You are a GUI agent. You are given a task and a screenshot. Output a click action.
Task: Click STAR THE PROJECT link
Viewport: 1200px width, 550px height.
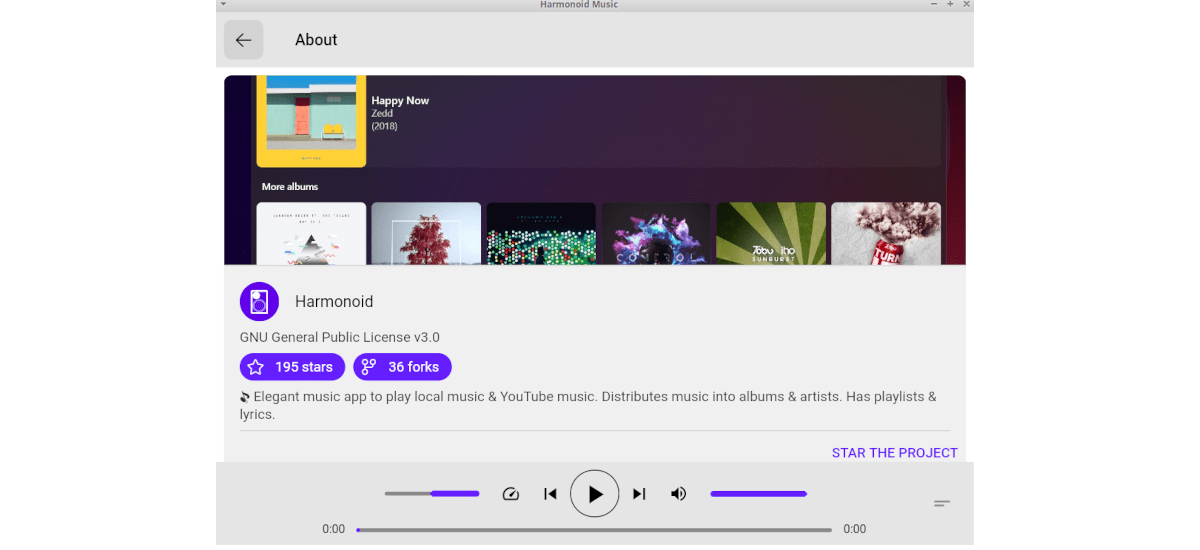pyautogui.click(x=895, y=453)
